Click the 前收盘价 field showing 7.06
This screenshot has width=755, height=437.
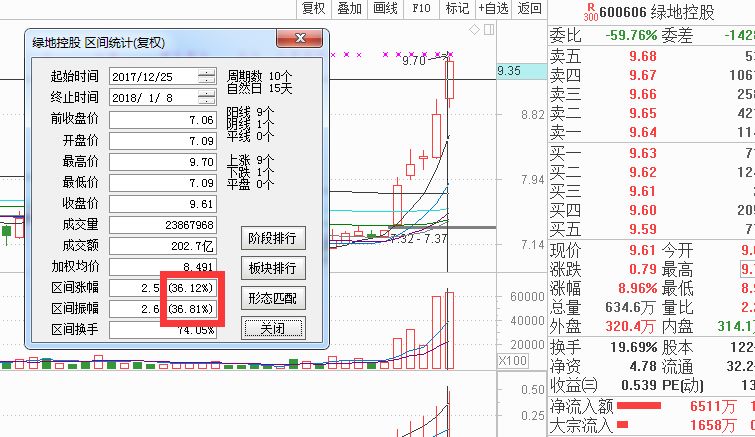[163, 120]
